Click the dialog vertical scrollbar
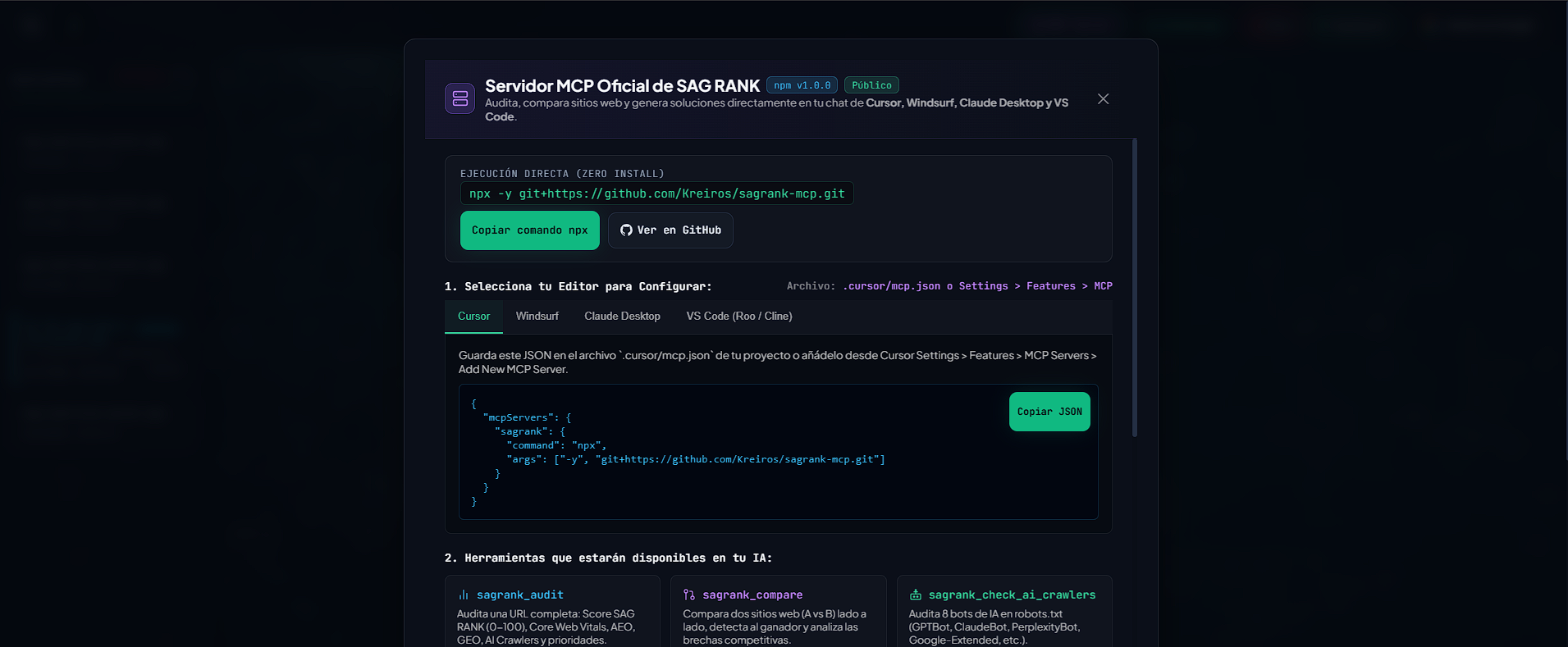The width and height of the screenshot is (1568, 647). point(1135,287)
